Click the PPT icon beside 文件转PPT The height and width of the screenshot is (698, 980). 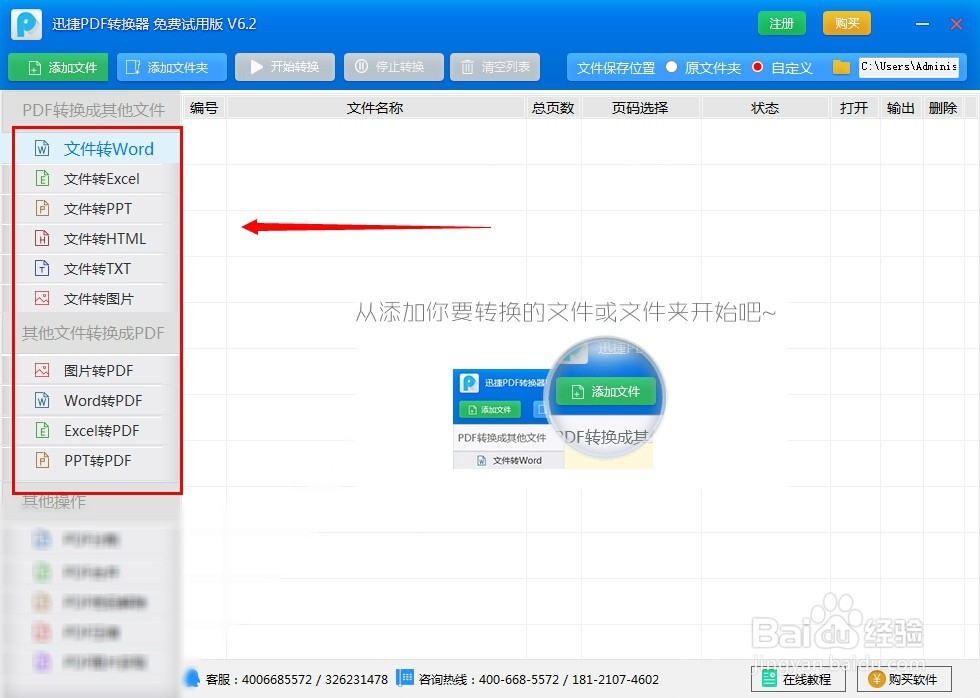(41, 208)
